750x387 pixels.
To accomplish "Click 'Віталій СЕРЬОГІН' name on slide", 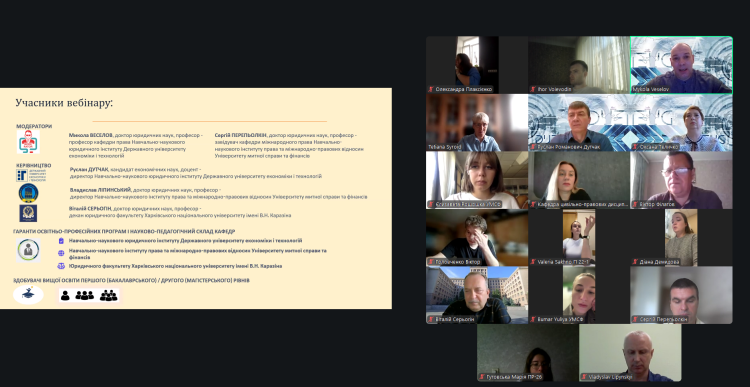I will (x=89, y=209).
